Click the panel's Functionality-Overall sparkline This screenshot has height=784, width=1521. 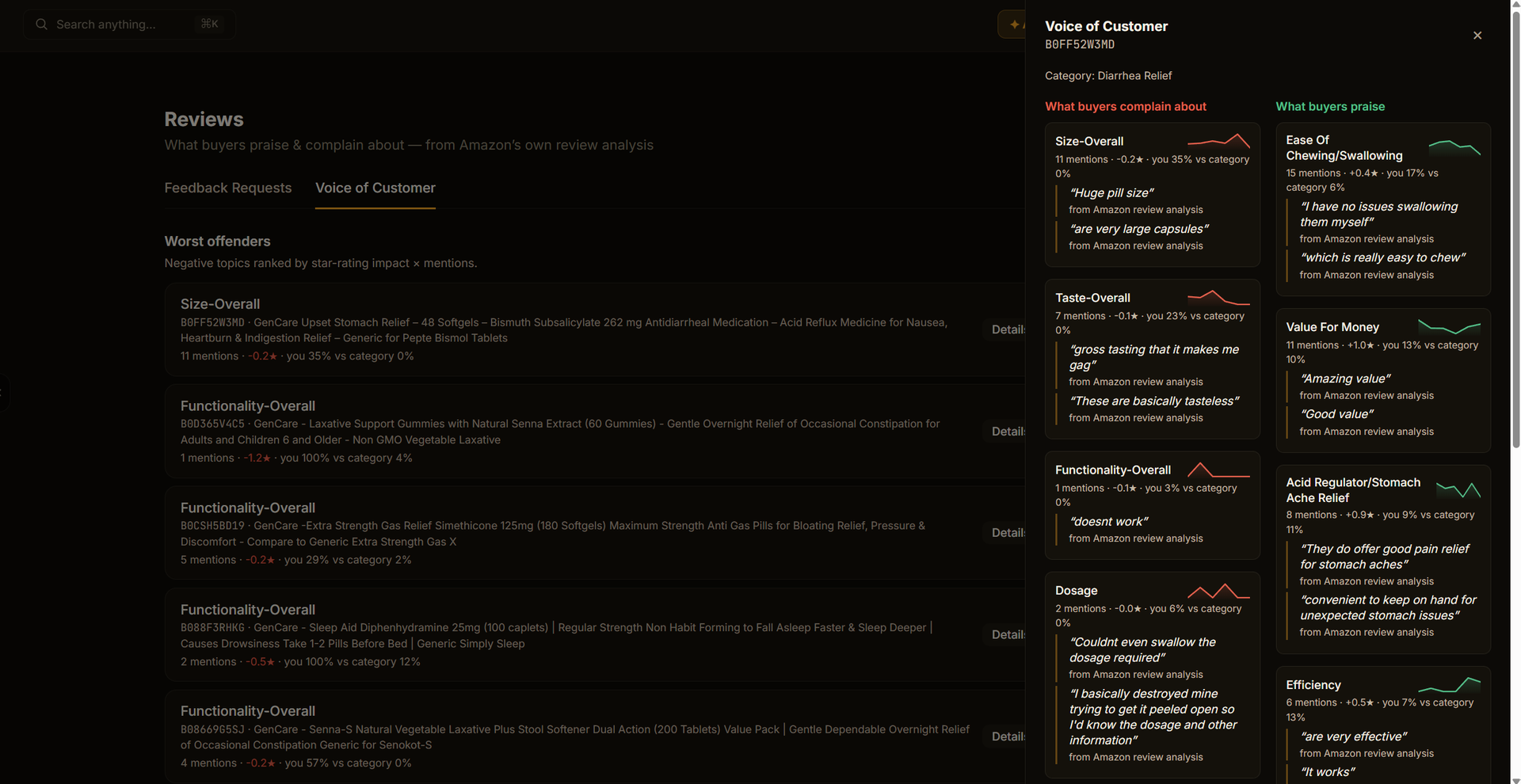[x=1218, y=470]
